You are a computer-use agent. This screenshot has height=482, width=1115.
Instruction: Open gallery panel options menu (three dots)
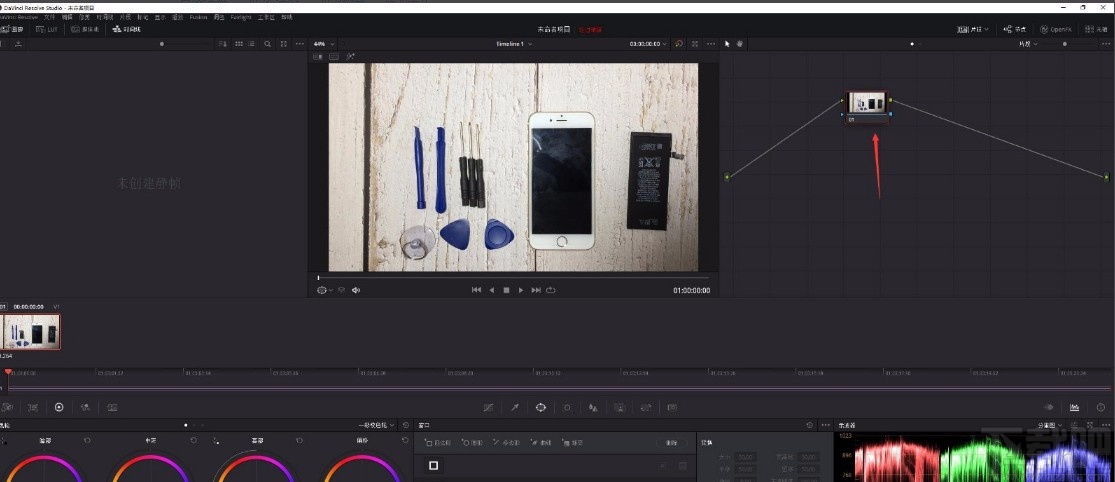tap(300, 44)
